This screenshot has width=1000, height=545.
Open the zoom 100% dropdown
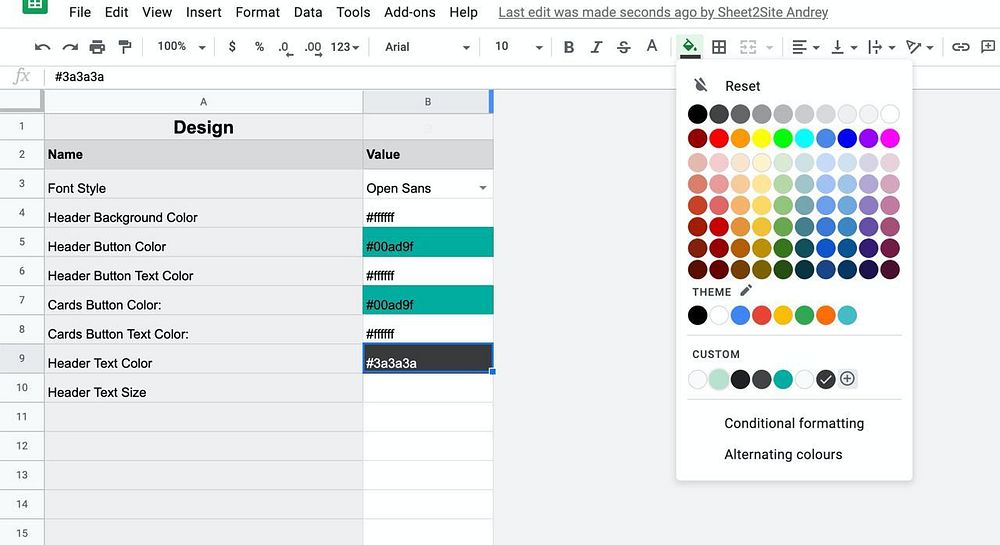coord(180,47)
